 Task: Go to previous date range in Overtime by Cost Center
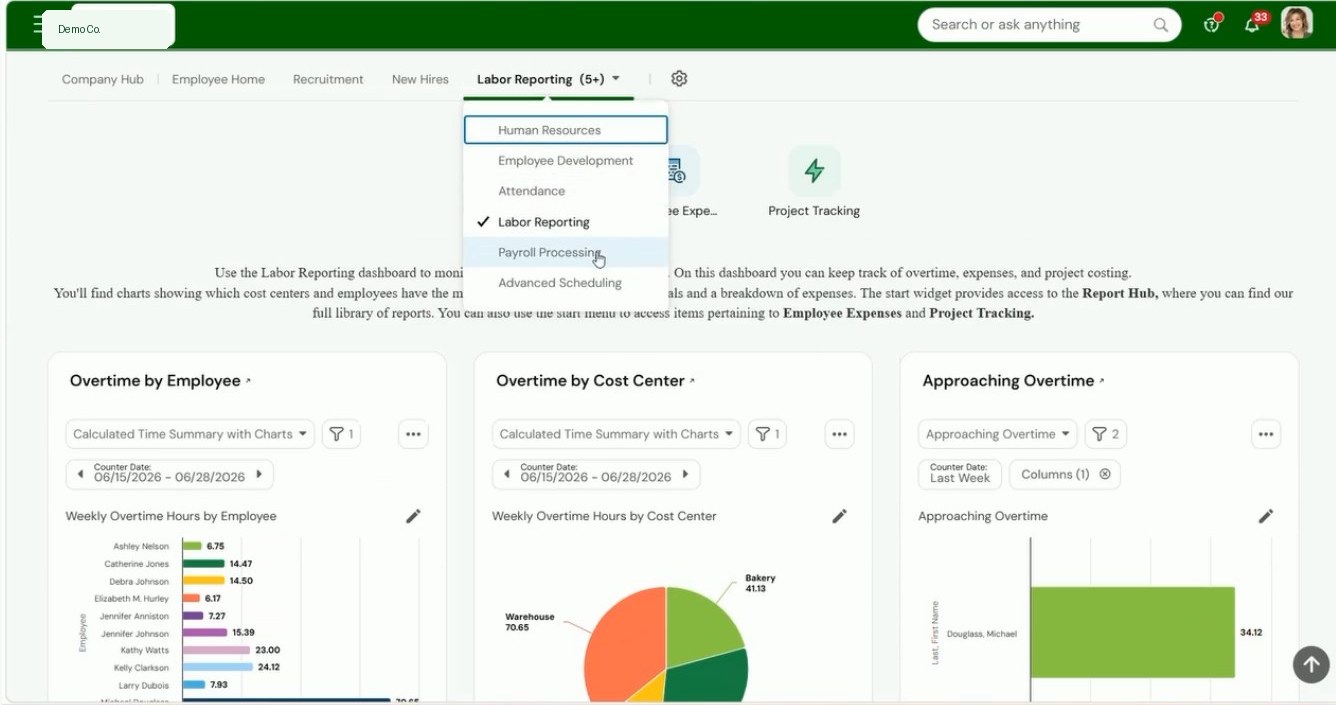coord(506,474)
